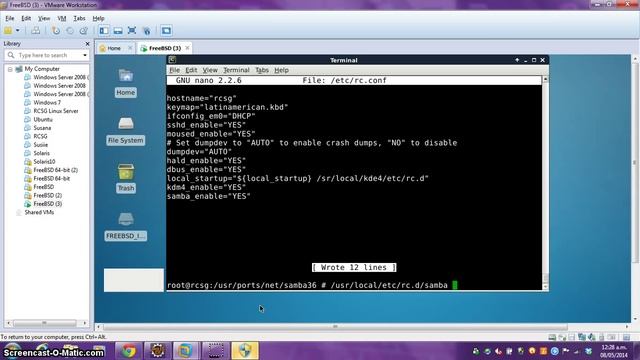Screen dimensions: 640x360
Task: Open the Screencast recorder taskbar button
Action: click(216, 351)
